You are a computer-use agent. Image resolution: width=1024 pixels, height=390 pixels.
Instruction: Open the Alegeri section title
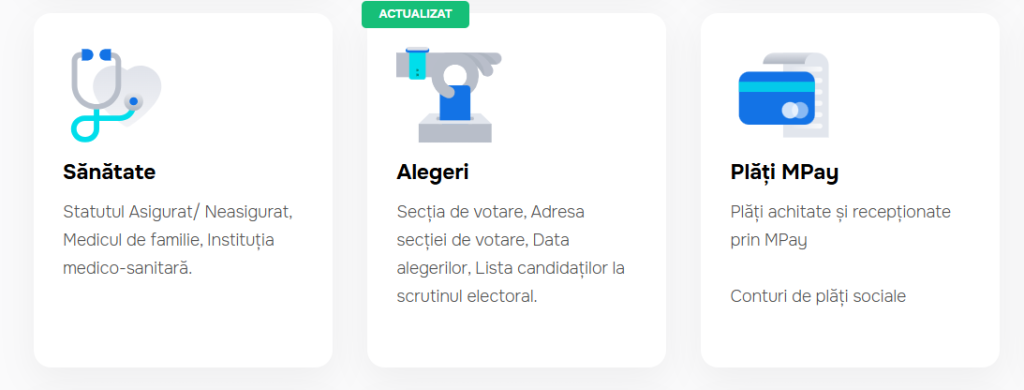[x=432, y=172]
